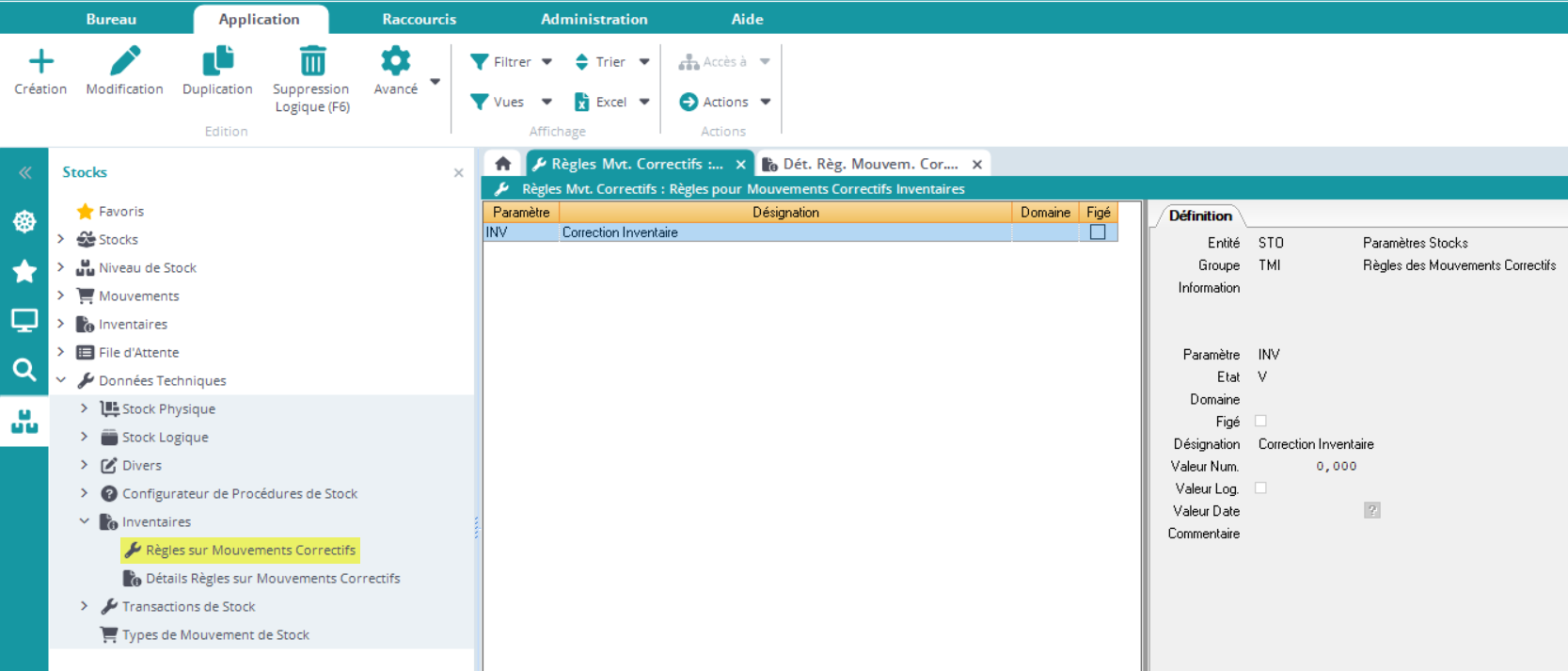1568x671 pixels.
Task: Click the Duplication icon
Action: 217,62
